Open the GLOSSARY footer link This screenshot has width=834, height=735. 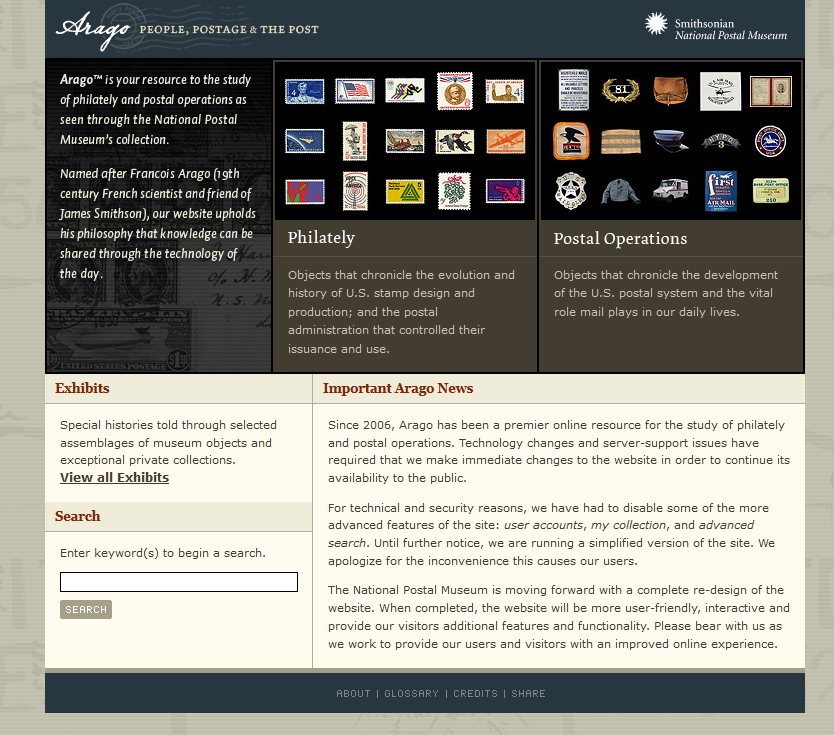coord(411,694)
